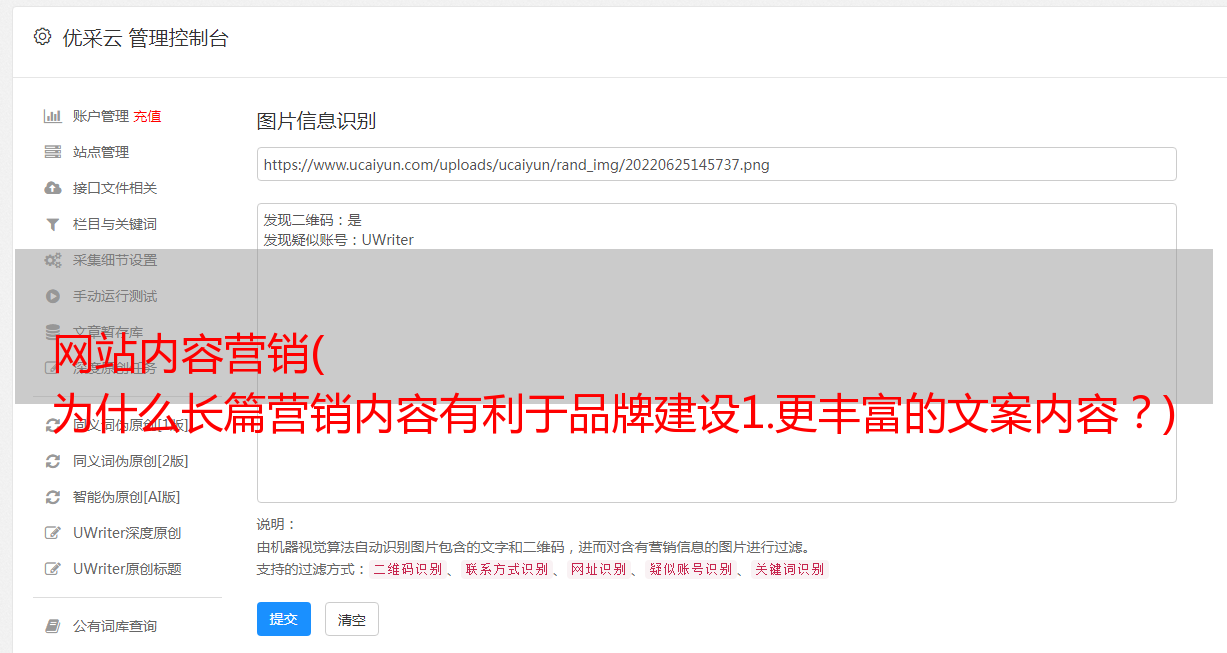Open the 栏目与关键词 menu item

115,224
